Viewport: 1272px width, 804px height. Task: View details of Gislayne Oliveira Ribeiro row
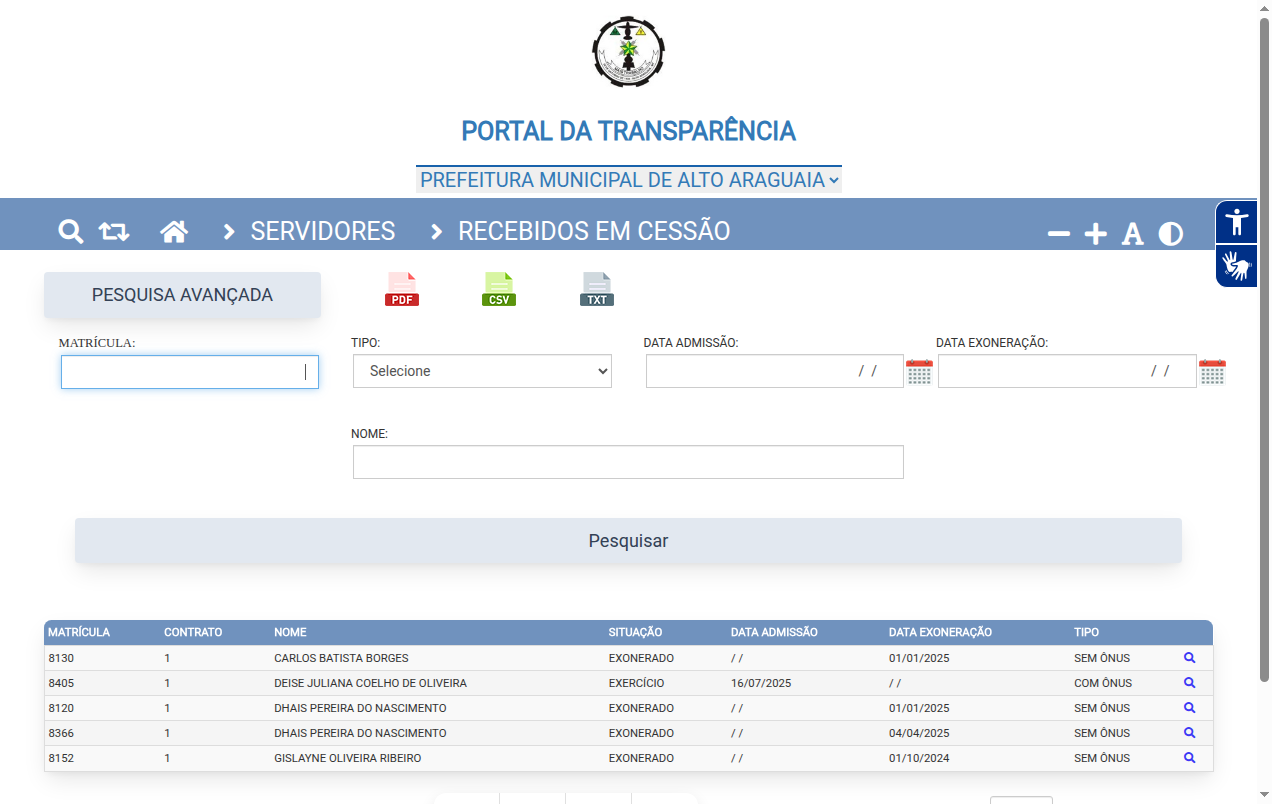pos(1190,758)
